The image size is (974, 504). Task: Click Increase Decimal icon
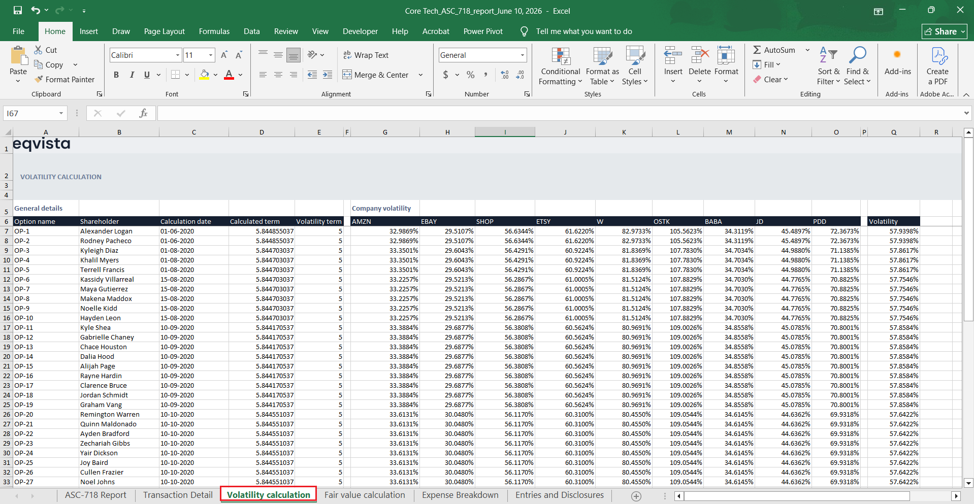click(504, 75)
